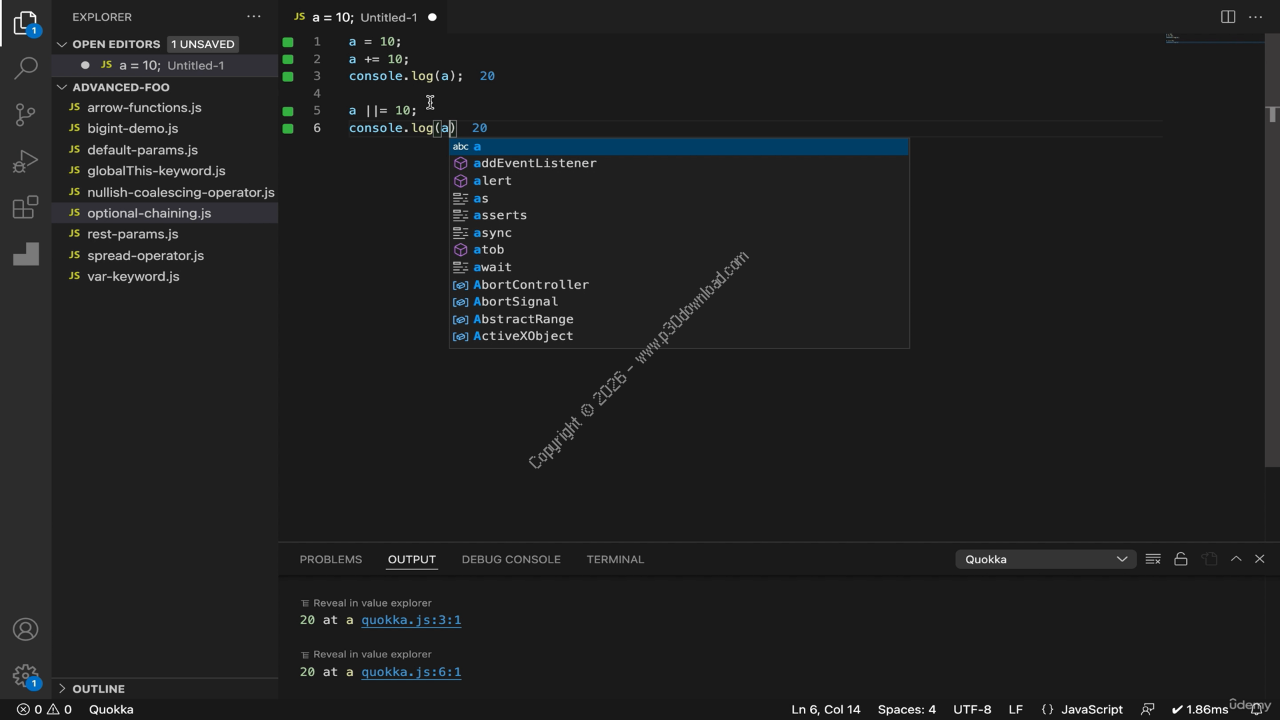Open the Manage settings gear

tap(26, 676)
